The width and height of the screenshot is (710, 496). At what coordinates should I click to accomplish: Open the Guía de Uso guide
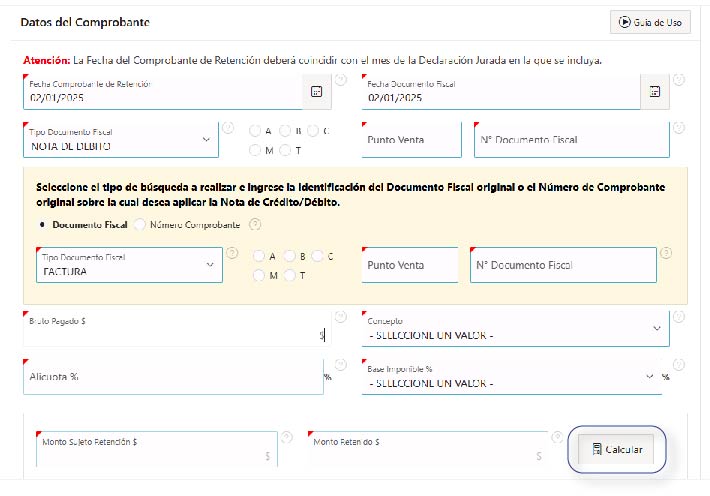tap(650, 22)
